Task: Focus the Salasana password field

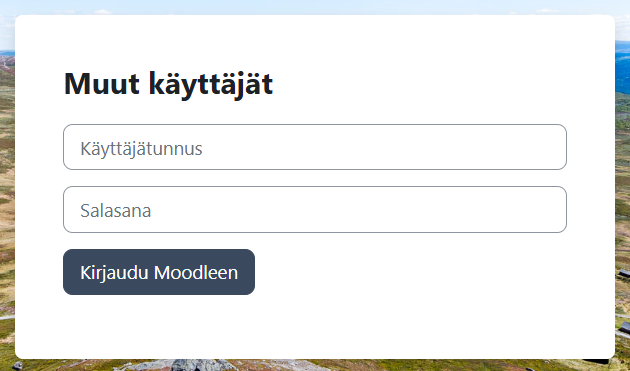Action: pos(315,209)
